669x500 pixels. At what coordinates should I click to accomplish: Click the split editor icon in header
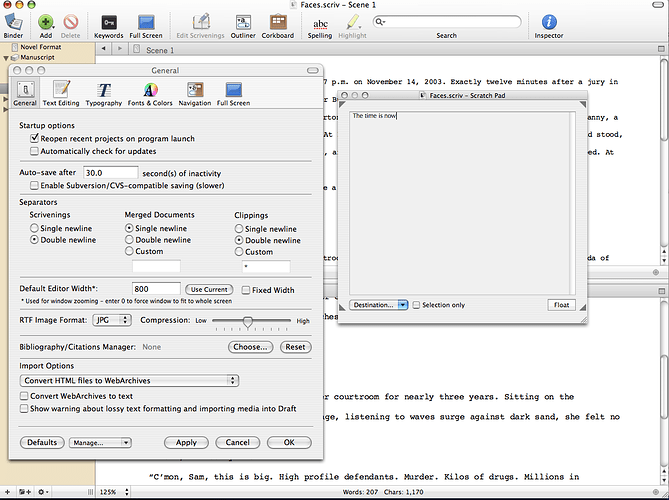661,49
